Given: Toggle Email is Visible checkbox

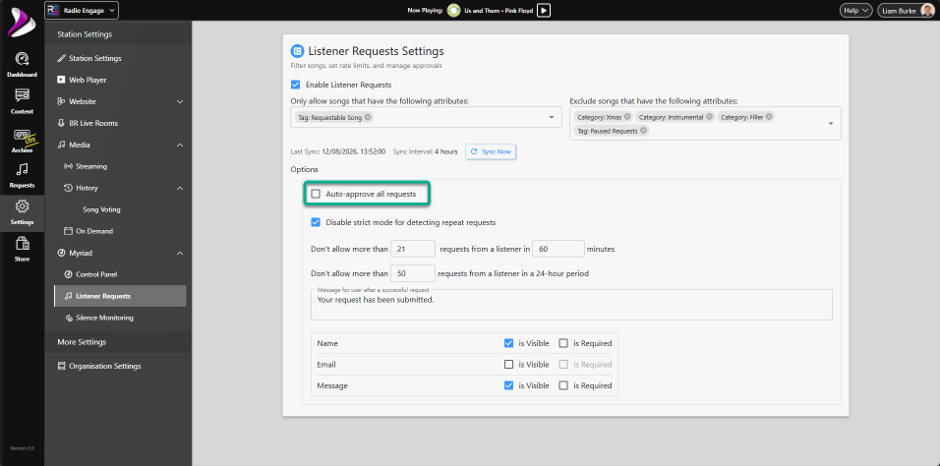Looking at the screenshot, I should pos(508,364).
